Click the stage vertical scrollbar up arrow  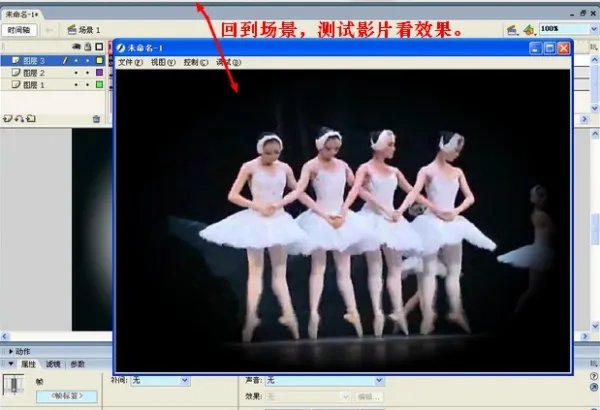595,134
